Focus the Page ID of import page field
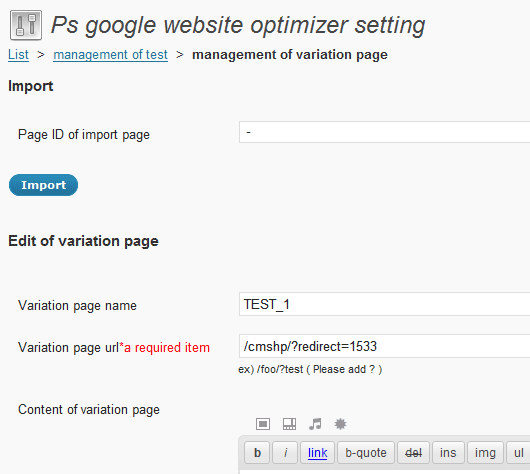This screenshot has width=530, height=474. [x=384, y=132]
